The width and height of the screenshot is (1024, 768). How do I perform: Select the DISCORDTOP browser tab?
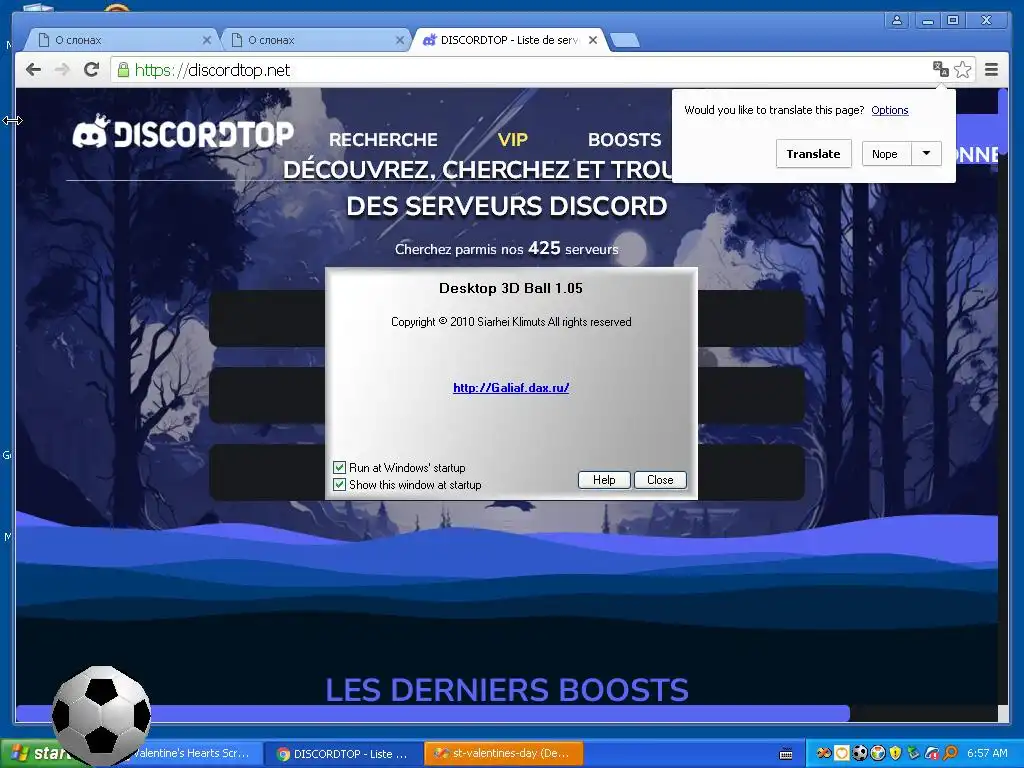pyautogui.click(x=509, y=40)
